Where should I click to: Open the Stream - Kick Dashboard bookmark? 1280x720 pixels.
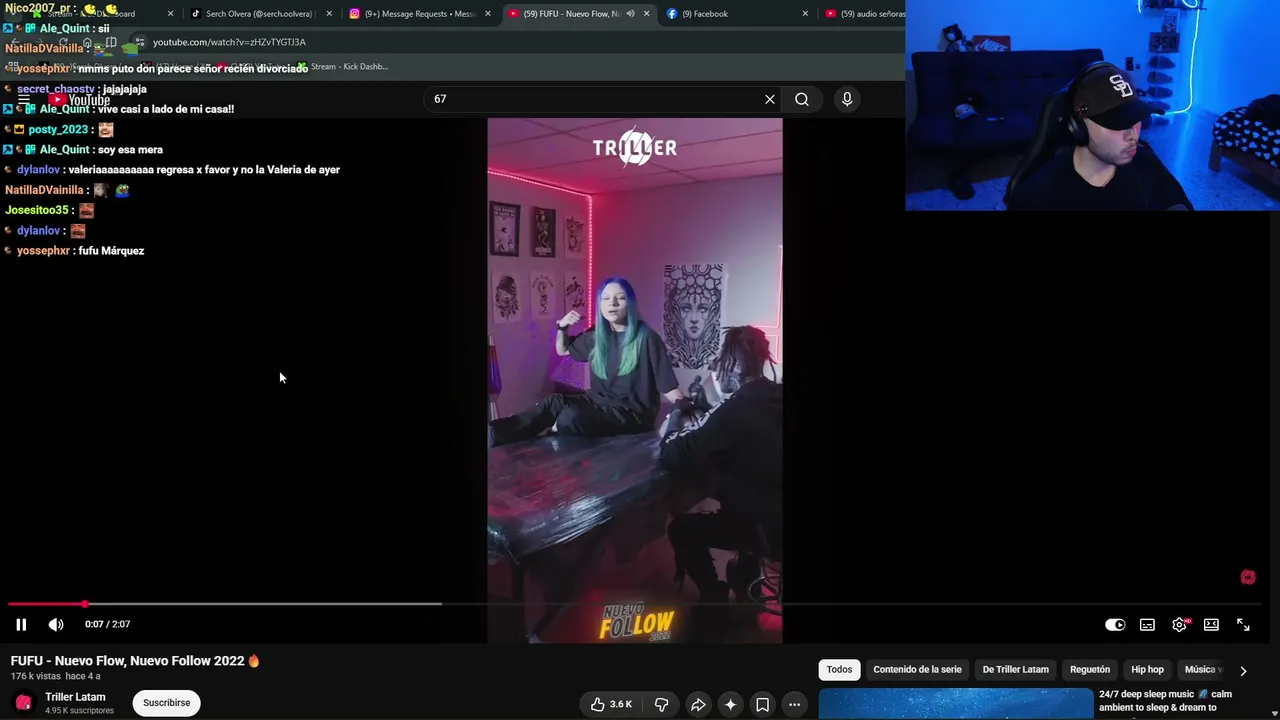342,67
